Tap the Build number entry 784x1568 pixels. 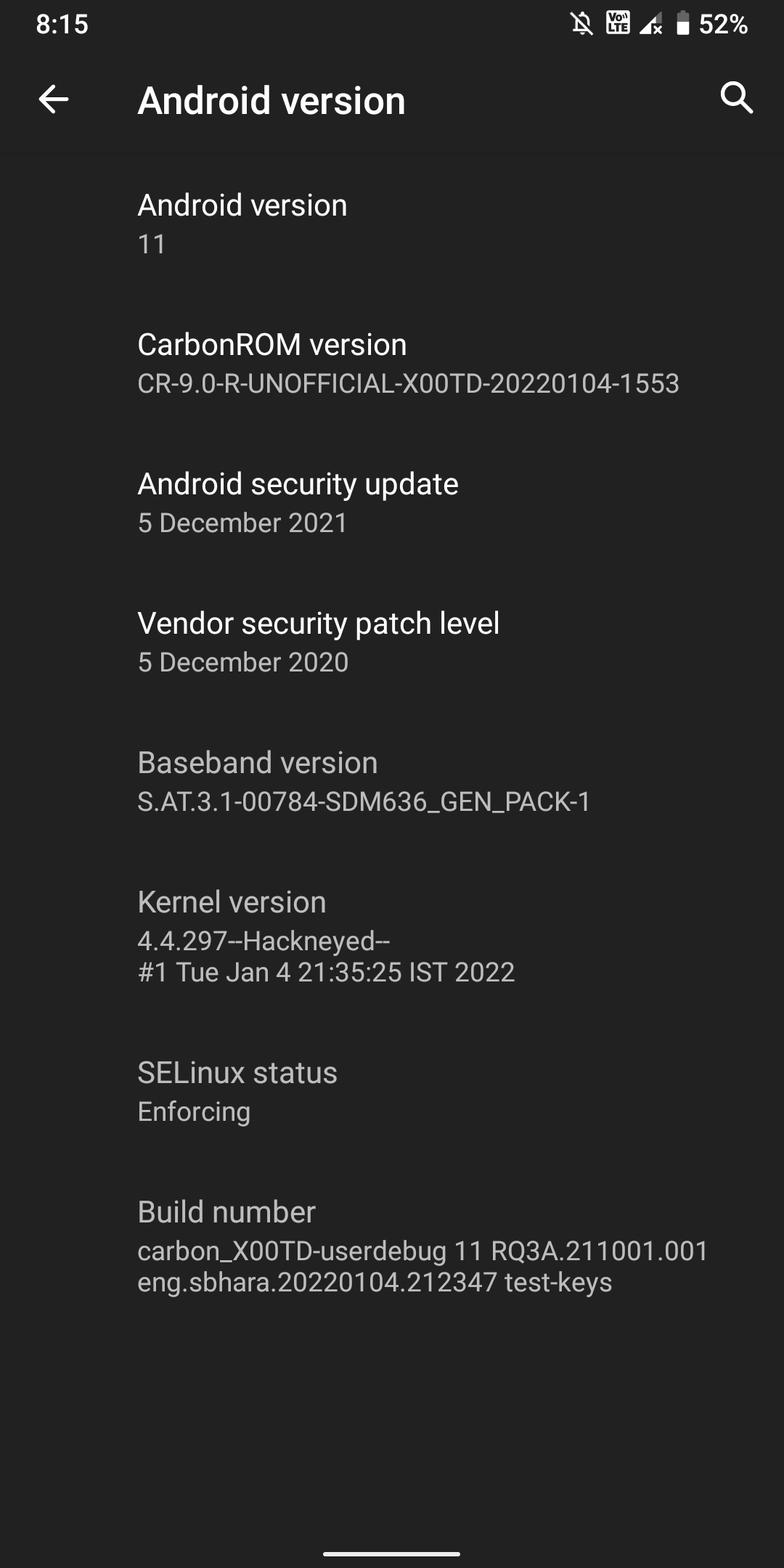(392, 1246)
